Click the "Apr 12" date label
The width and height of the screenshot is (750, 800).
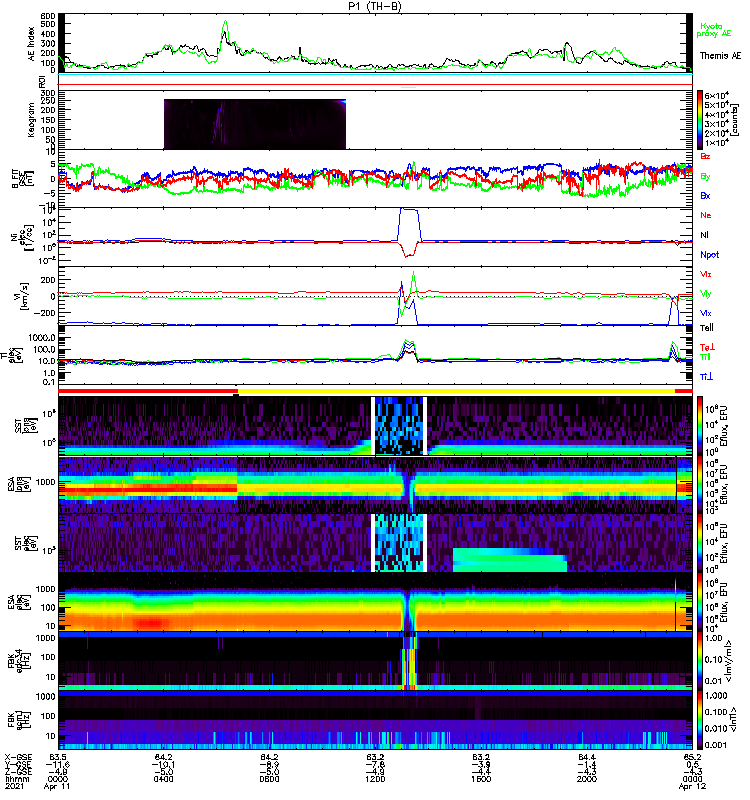[692, 787]
